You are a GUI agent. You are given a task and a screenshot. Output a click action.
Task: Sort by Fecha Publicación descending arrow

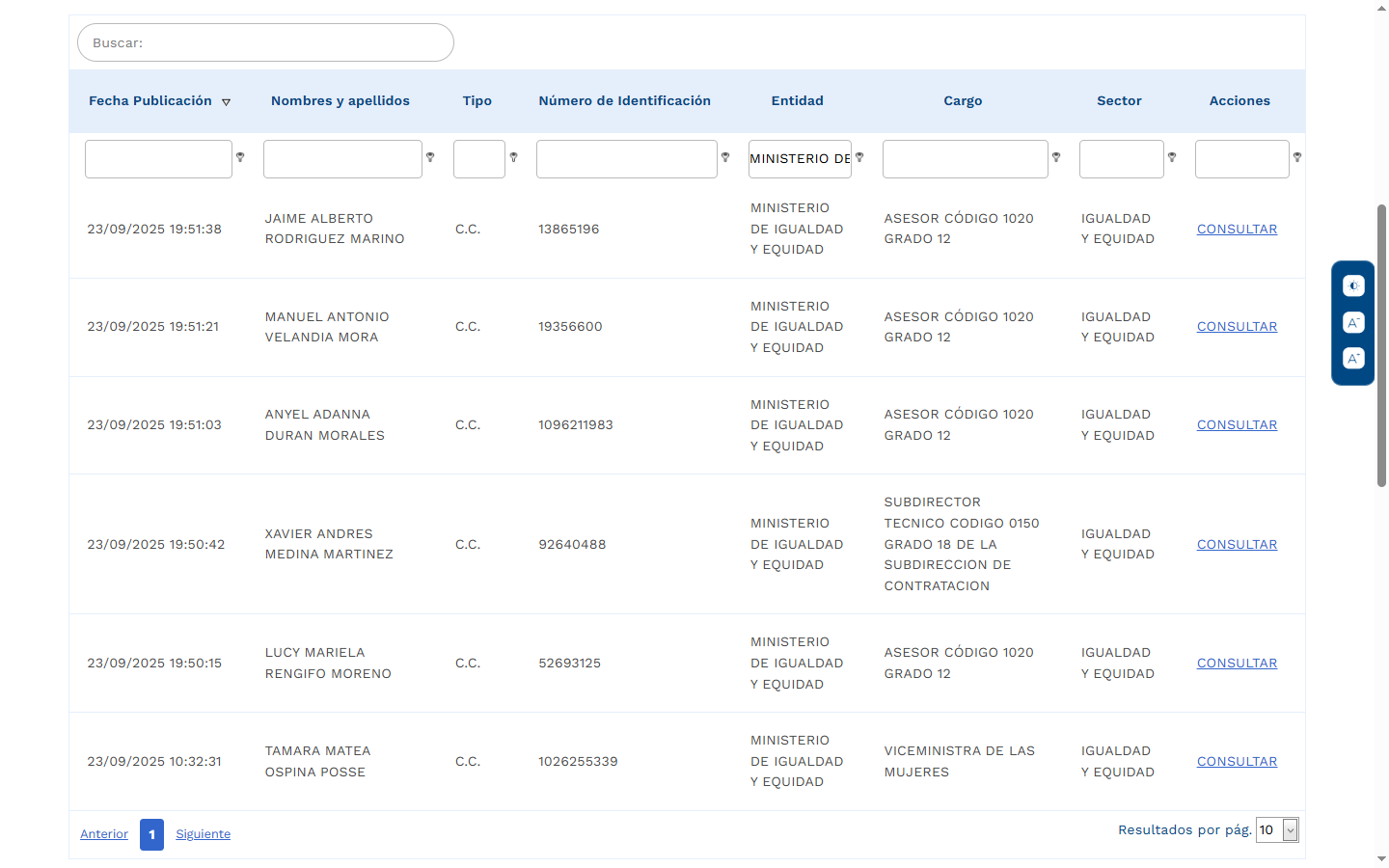tap(227, 101)
